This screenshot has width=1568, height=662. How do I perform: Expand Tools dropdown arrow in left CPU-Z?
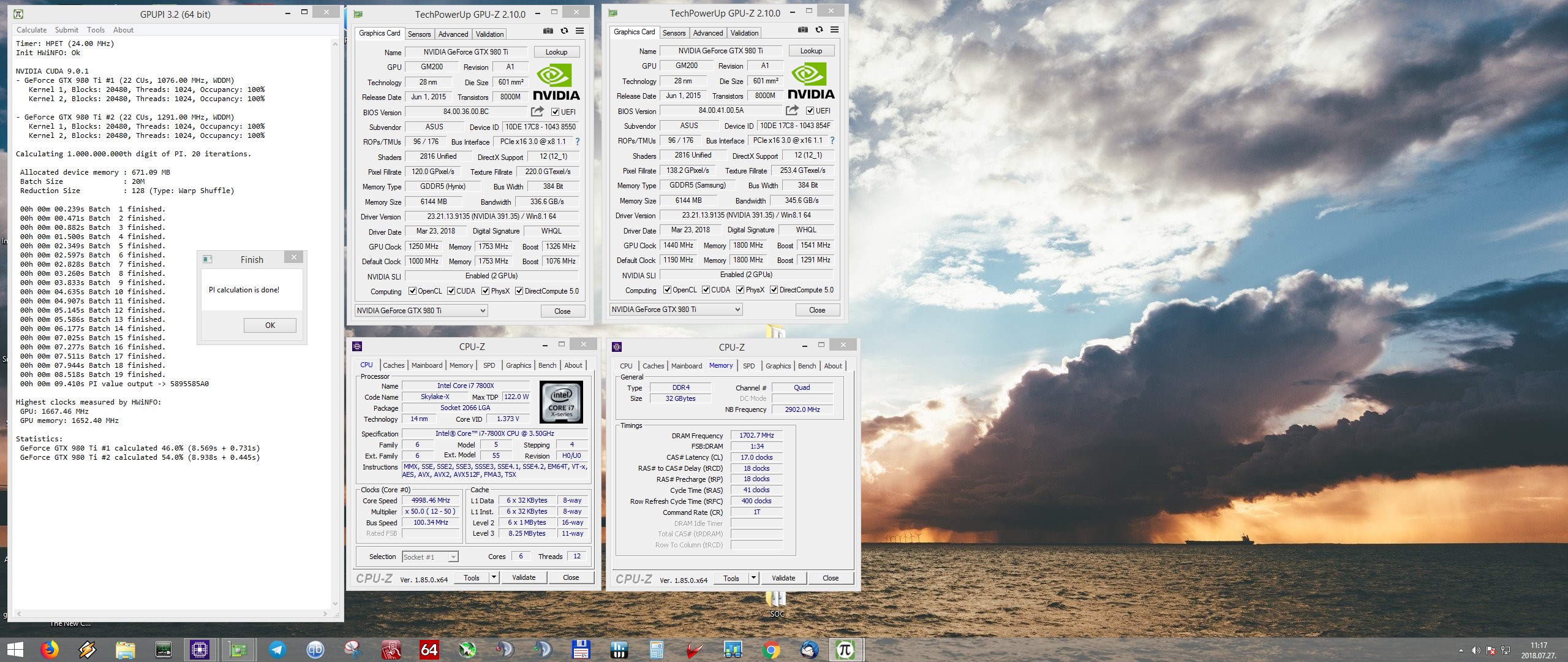[x=494, y=577]
